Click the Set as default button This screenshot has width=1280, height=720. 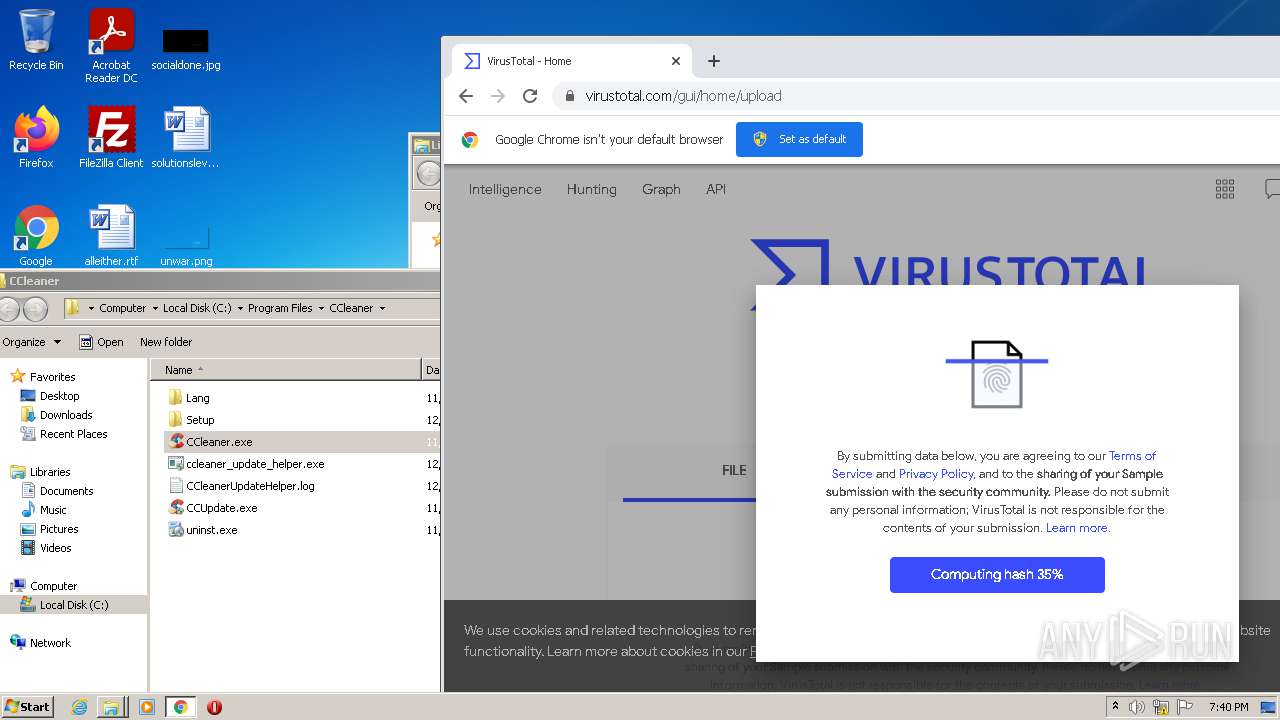[799, 139]
